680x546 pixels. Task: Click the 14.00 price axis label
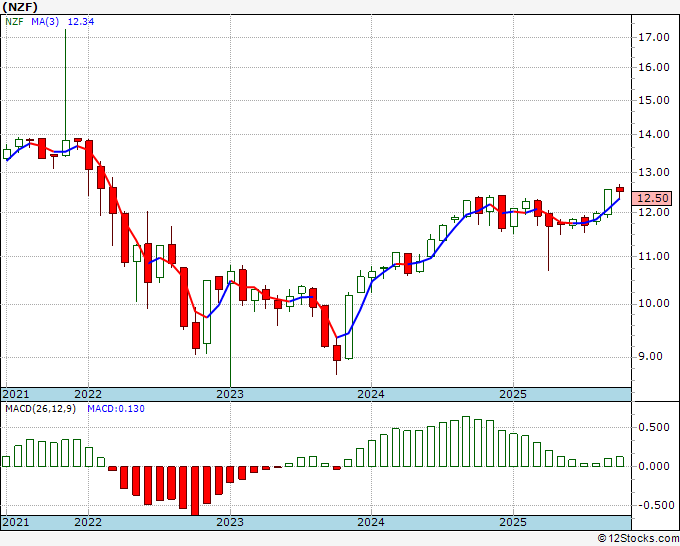654,134
